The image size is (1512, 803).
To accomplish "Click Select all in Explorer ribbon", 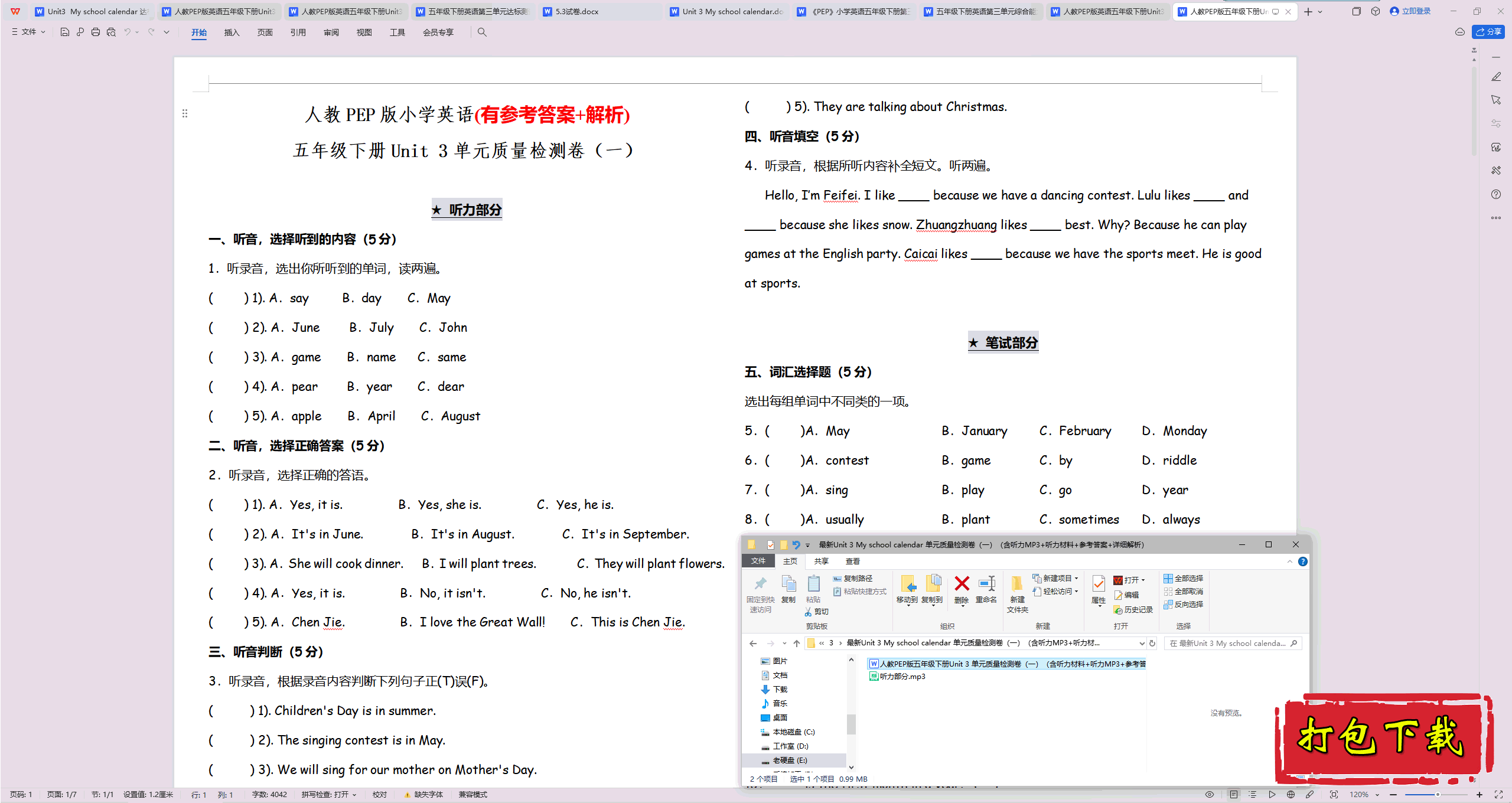I will [x=1183, y=579].
